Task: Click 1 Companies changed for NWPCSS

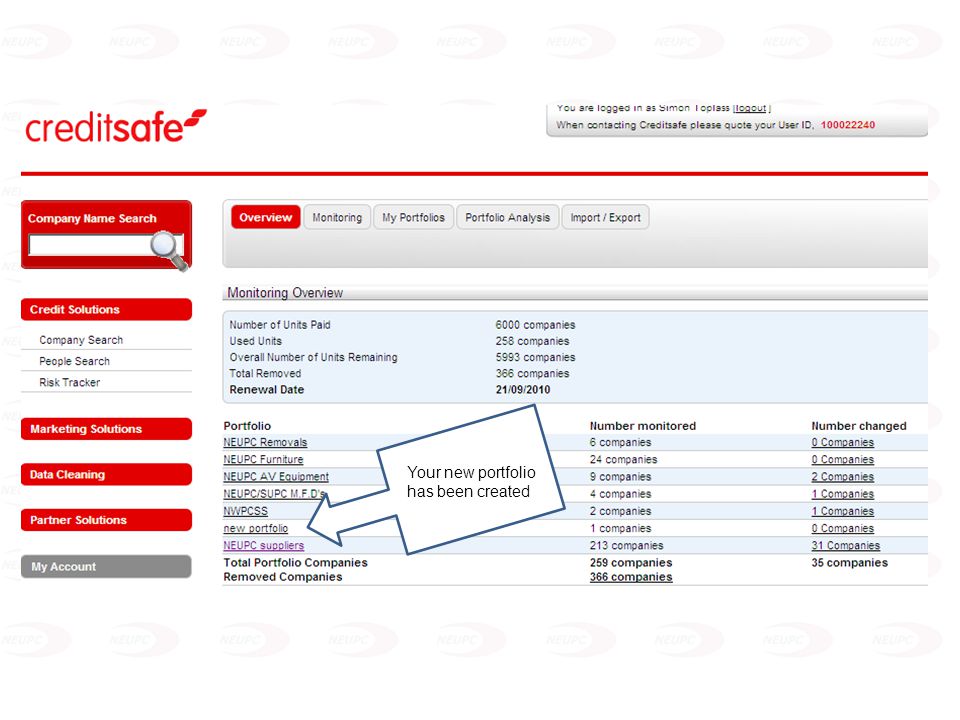Action: (842, 511)
